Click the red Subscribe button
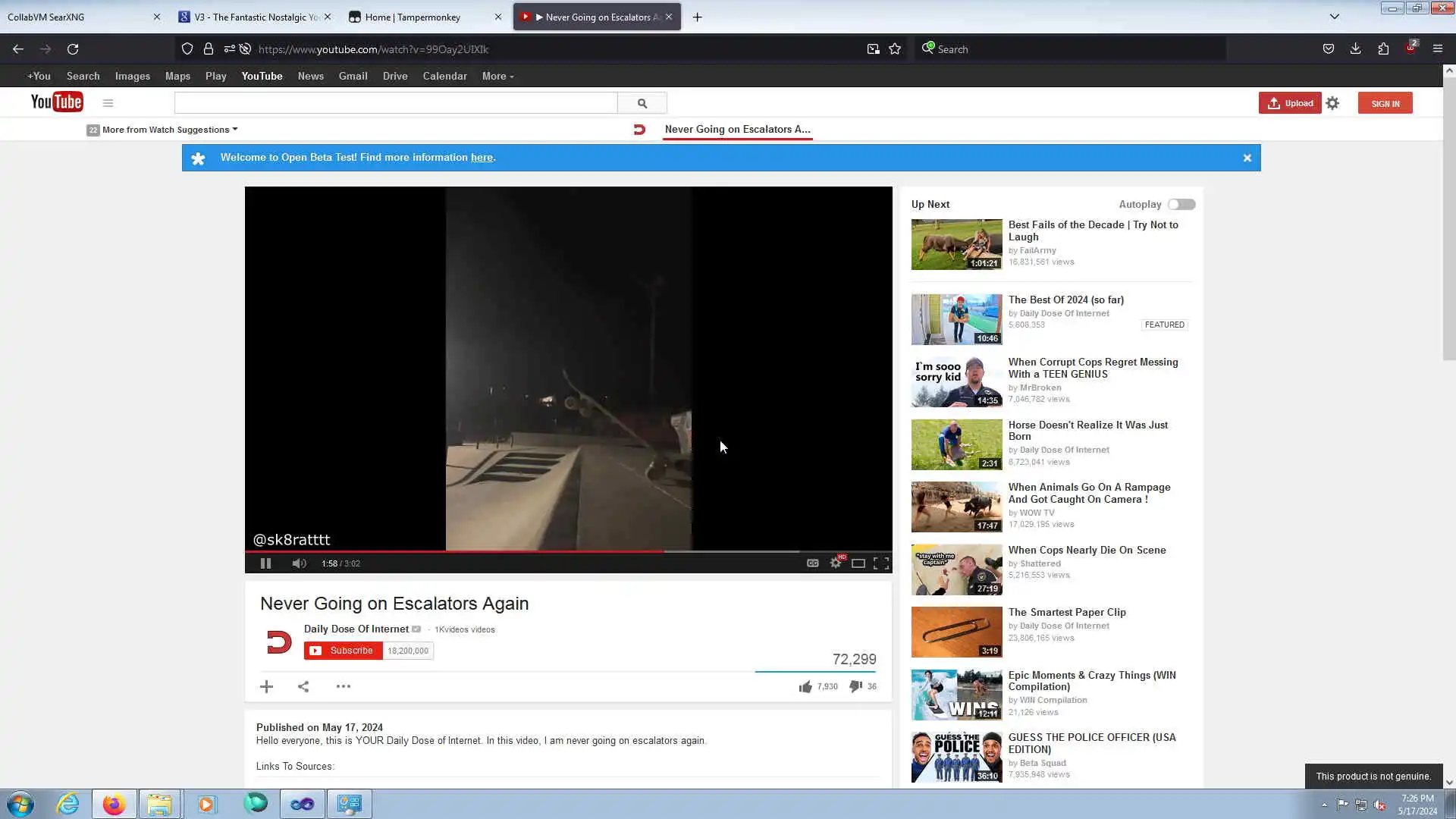Viewport: 1456px width, 819px height. coord(343,651)
